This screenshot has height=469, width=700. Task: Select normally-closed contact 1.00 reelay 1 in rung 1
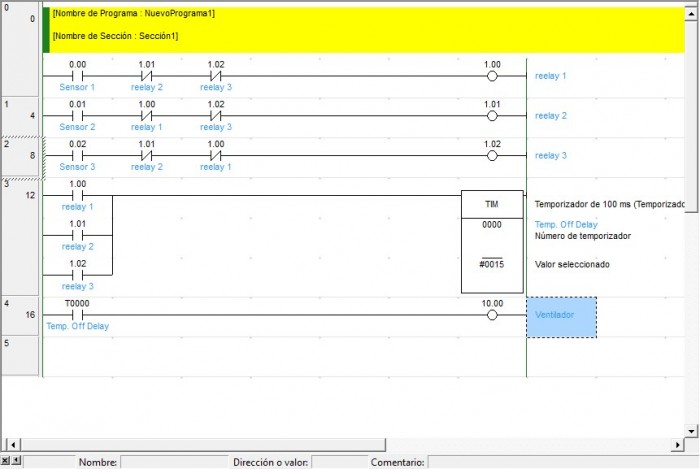[146, 116]
